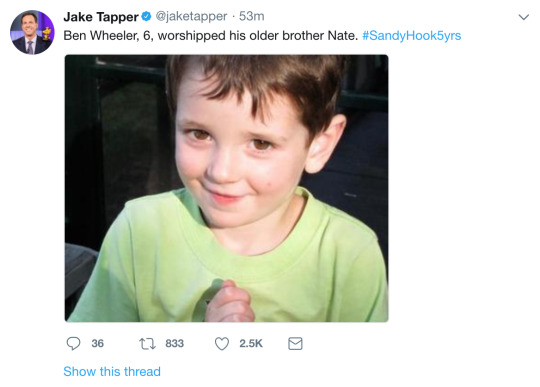Click Show this thread
The width and height of the screenshot is (540, 387).
click(x=112, y=372)
